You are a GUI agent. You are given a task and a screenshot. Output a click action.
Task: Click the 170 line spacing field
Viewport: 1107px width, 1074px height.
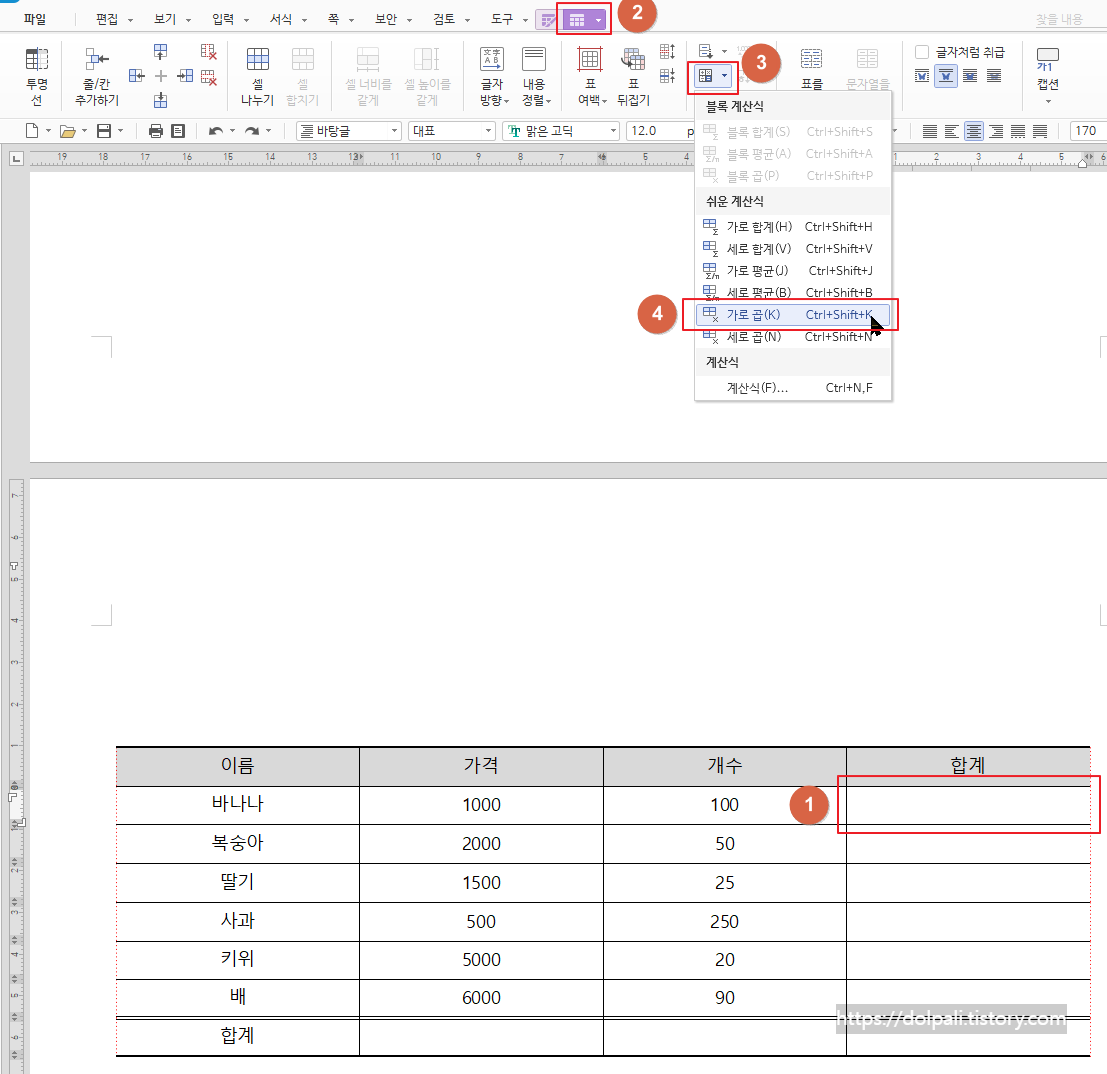pos(1088,131)
